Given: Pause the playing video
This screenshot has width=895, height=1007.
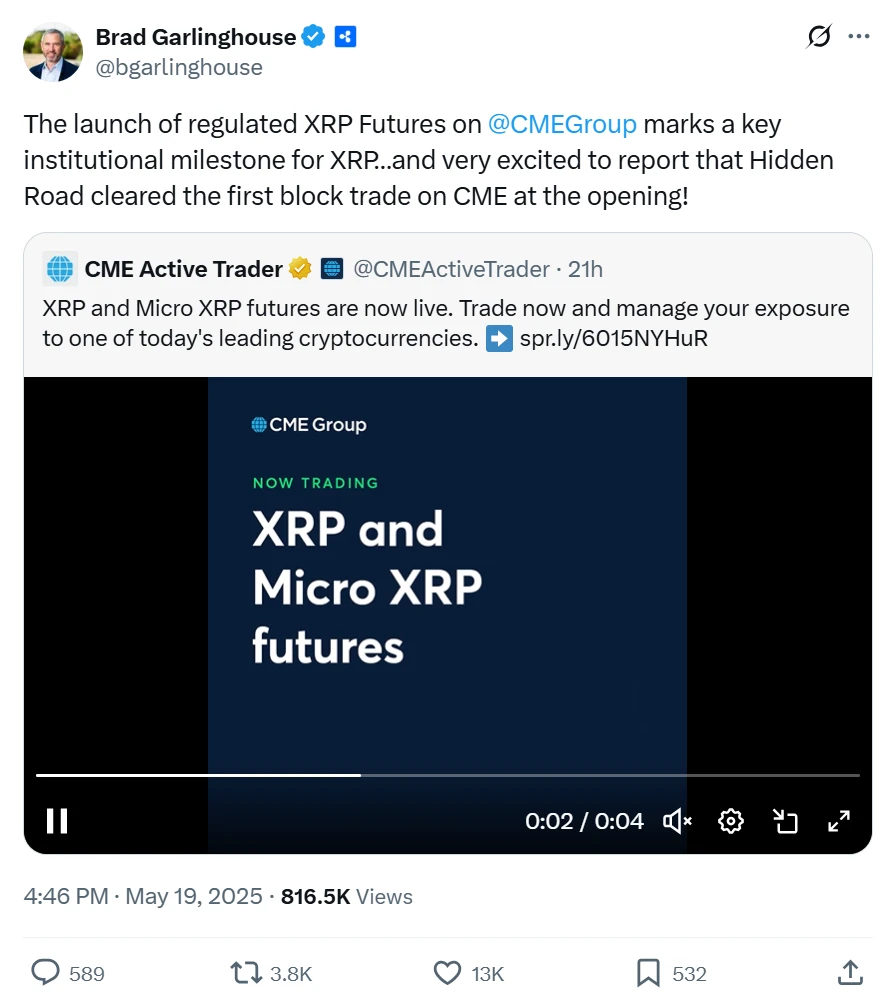Looking at the screenshot, I should tap(57, 820).
